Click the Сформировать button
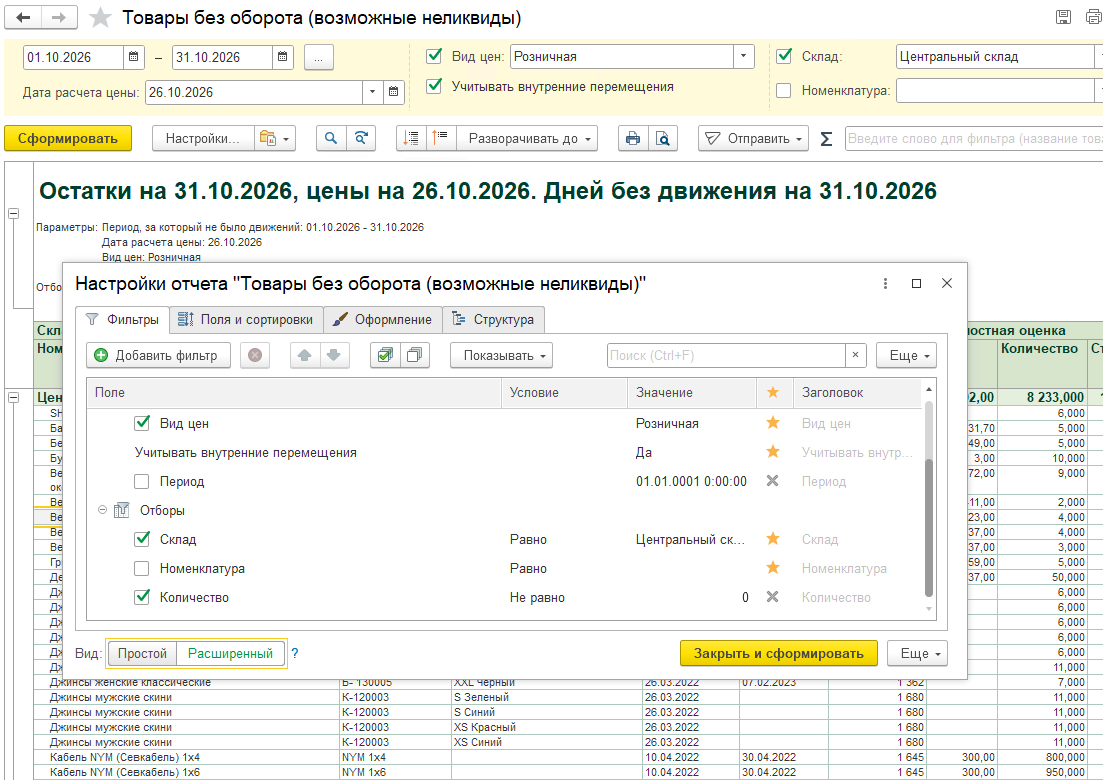This screenshot has width=1103, height=780. pyautogui.click(x=68, y=139)
